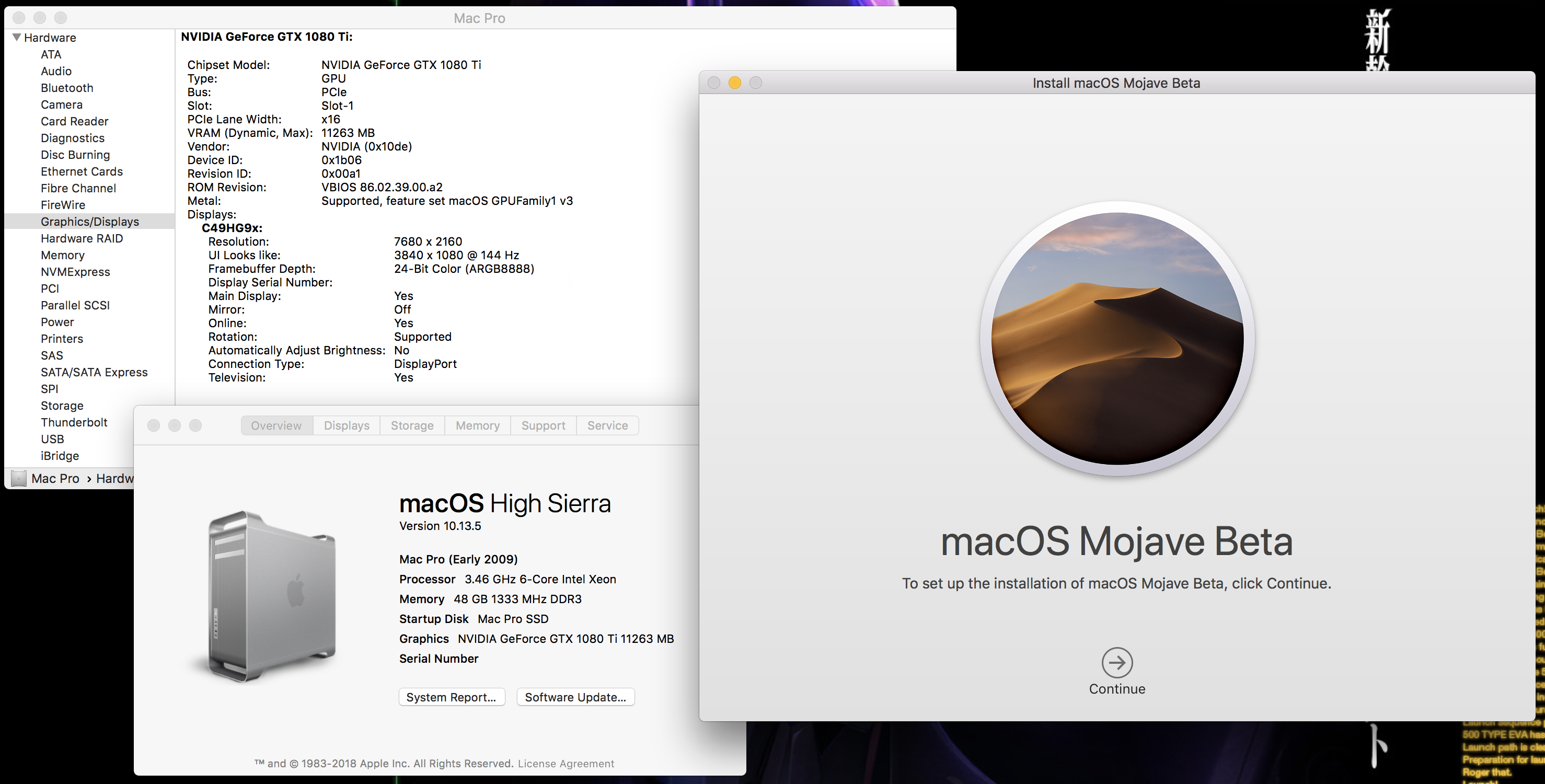This screenshot has height=784, width=1545.
Task: Open the Support tab
Action: 543,425
